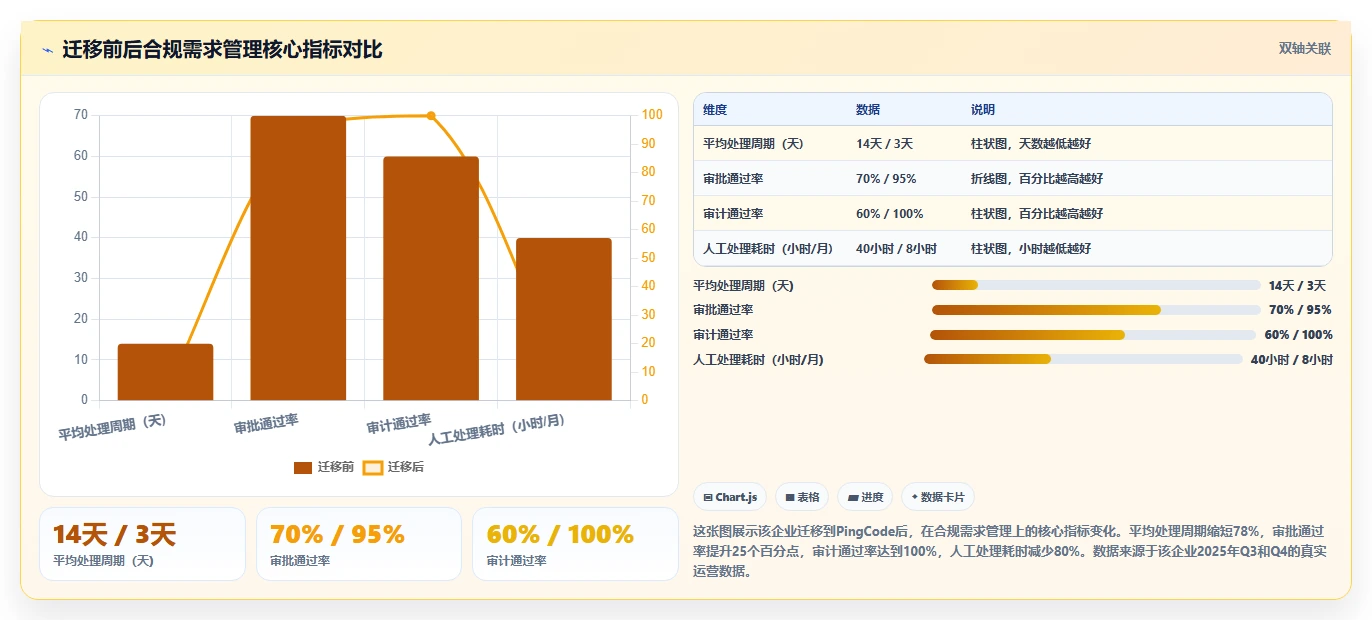The height and width of the screenshot is (620, 1372).
Task: Click the 平均处理周期 bar in chart
Action: 165,372
